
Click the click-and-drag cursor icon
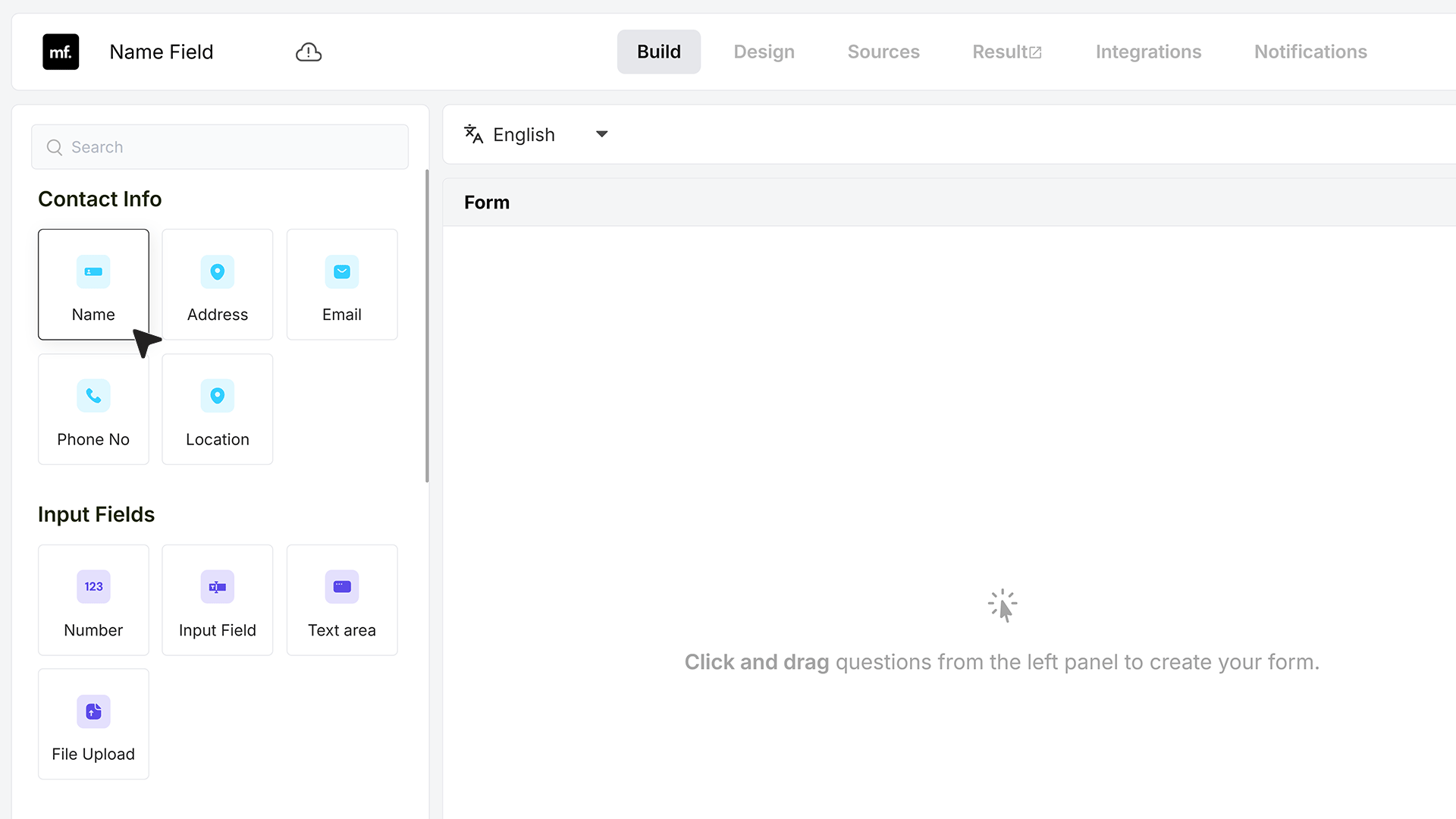point(1003,606)
